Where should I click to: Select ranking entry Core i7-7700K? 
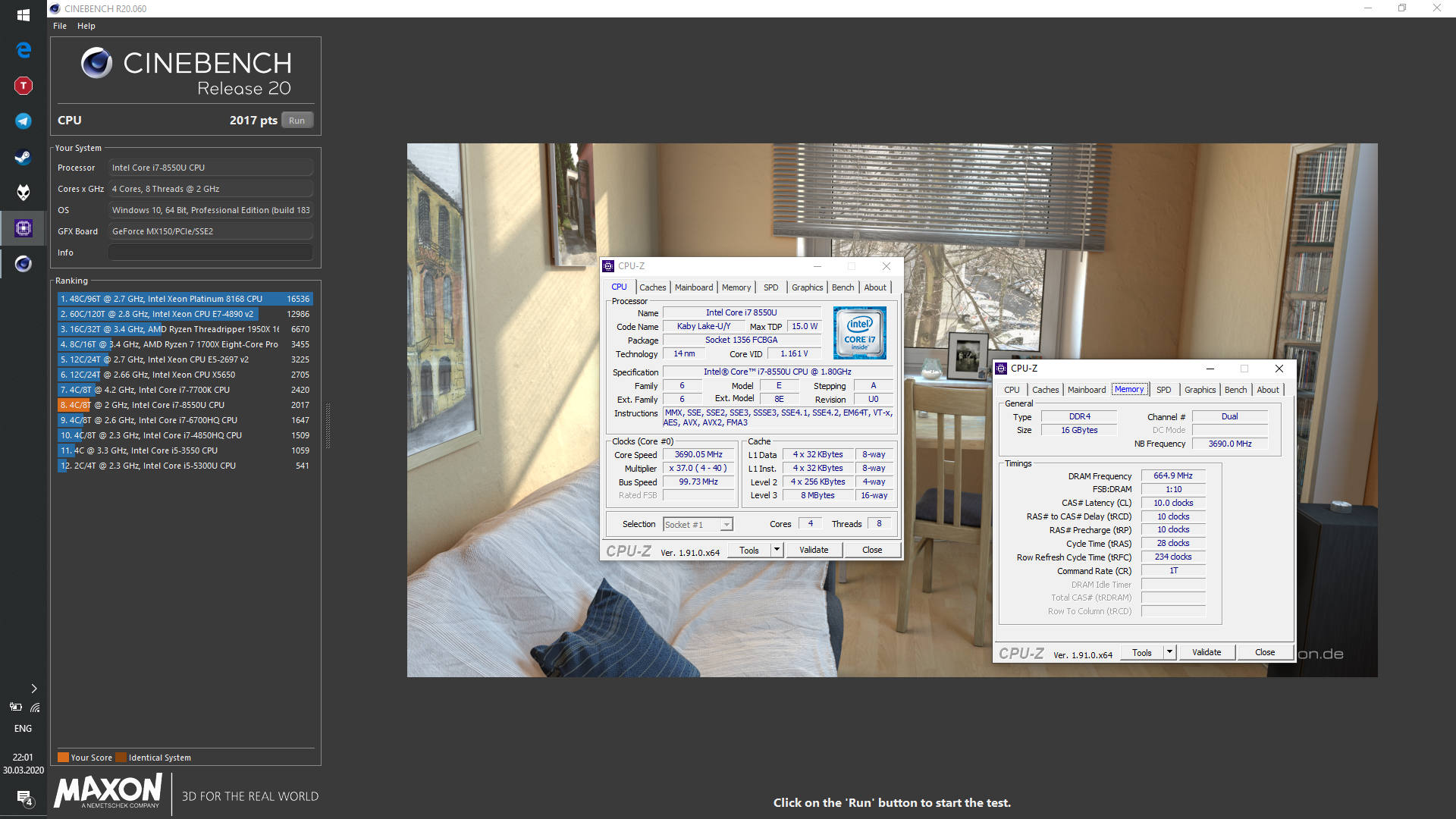[x=185, y=390]
